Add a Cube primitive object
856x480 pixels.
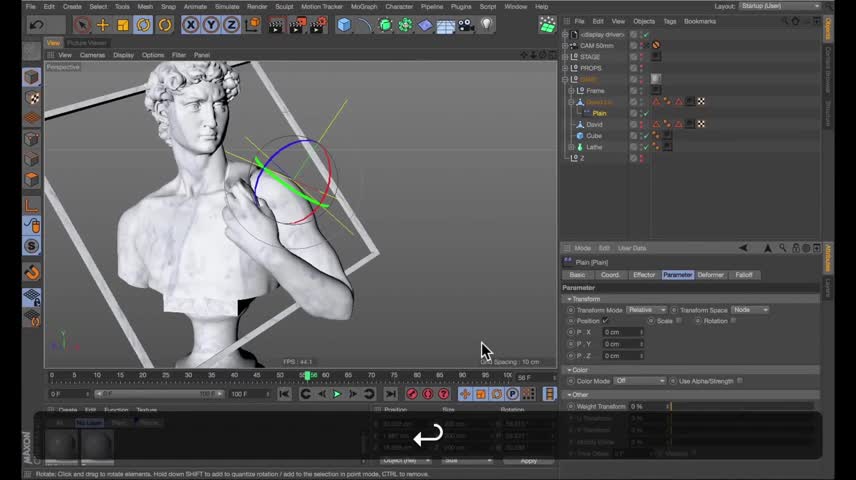344,25
